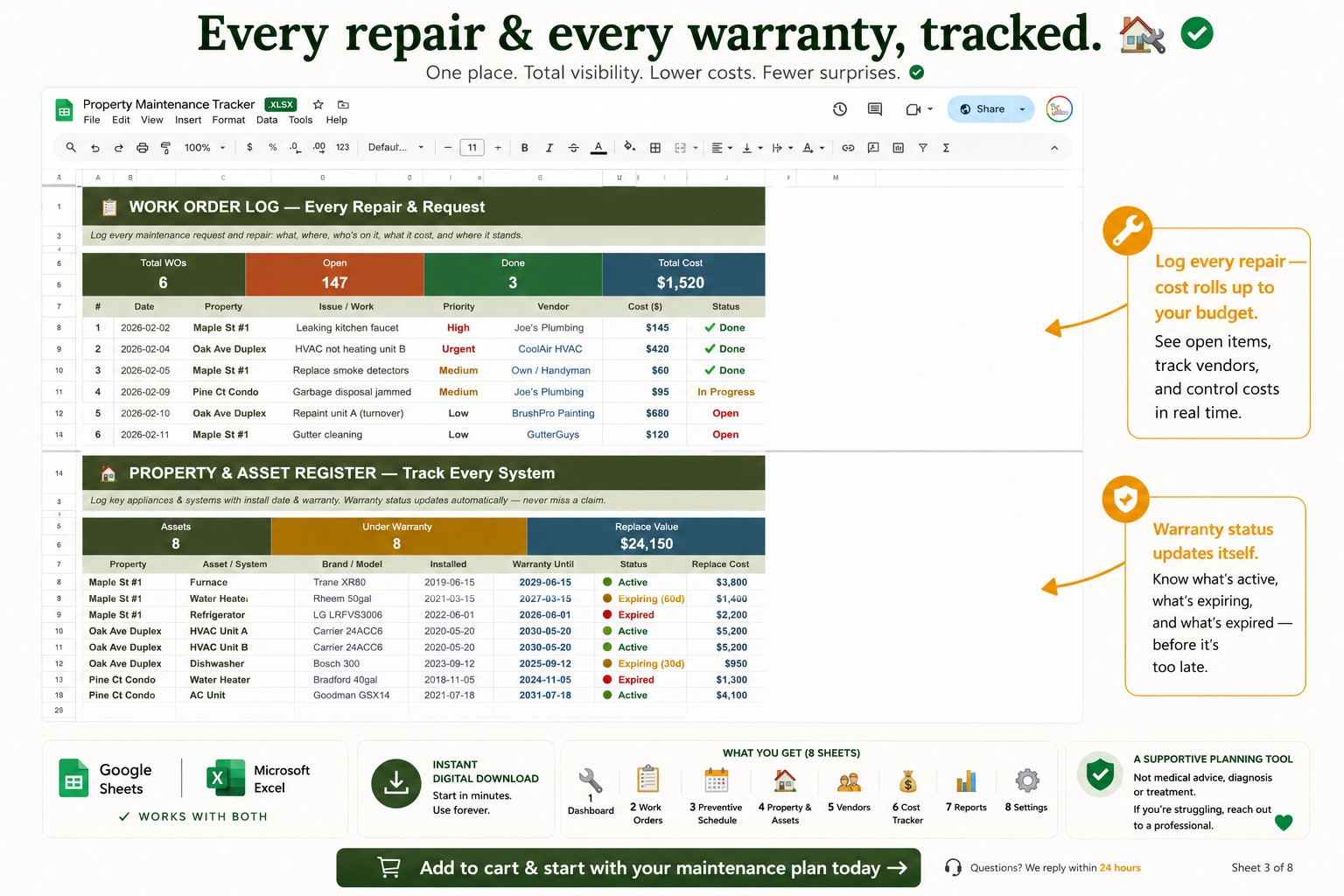Open the Edit menu
This screenshot has height=896, width=1344.
(x=121, y=120)
